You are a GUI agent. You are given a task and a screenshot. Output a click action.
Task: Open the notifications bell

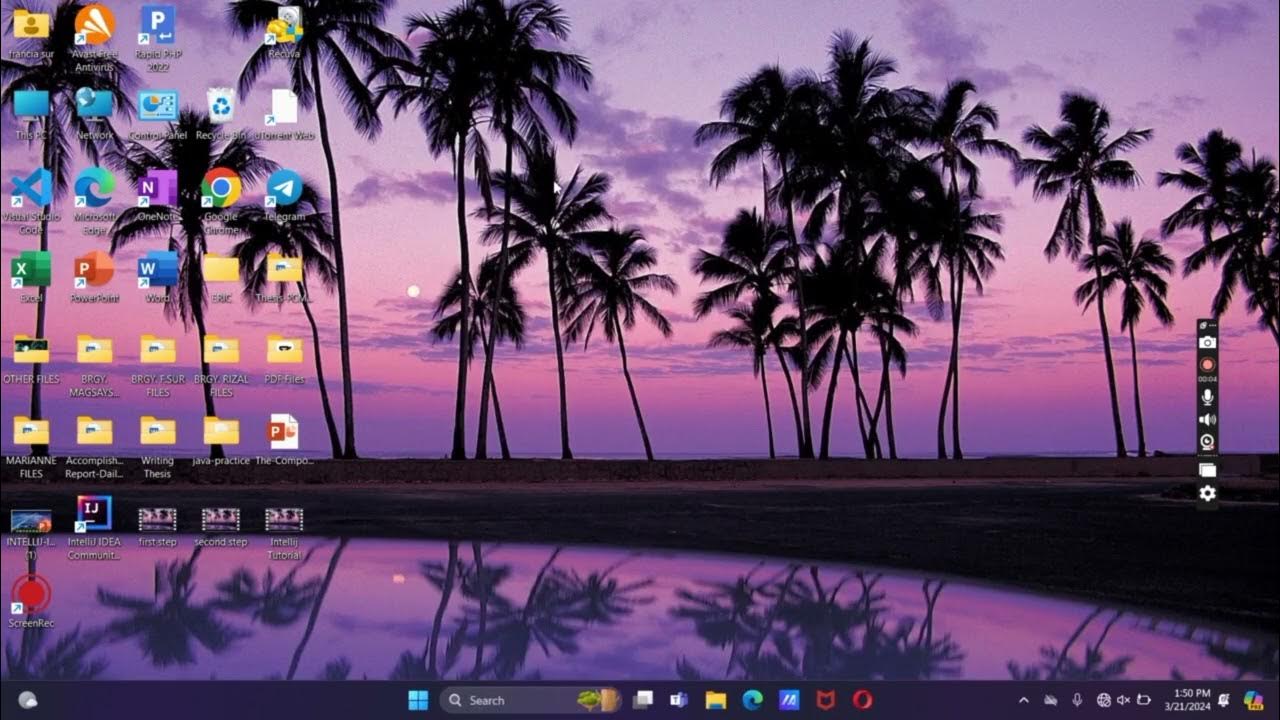(1224, 700)
